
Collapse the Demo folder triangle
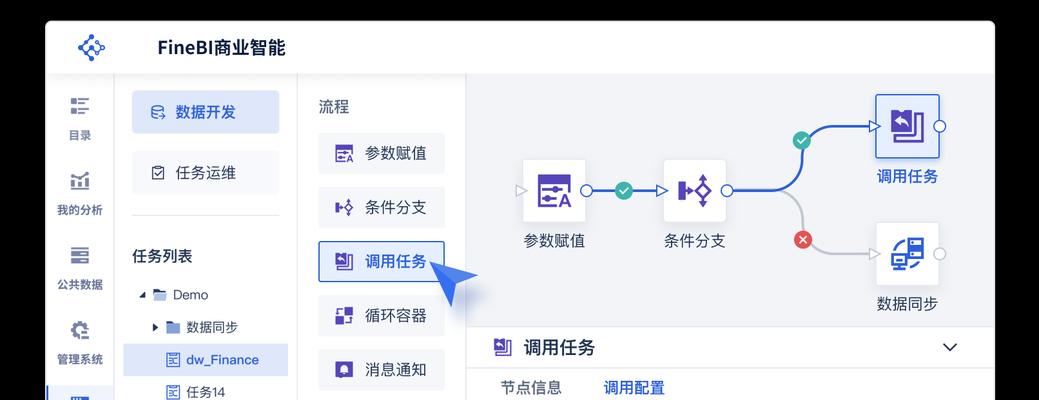click(142, 295)
